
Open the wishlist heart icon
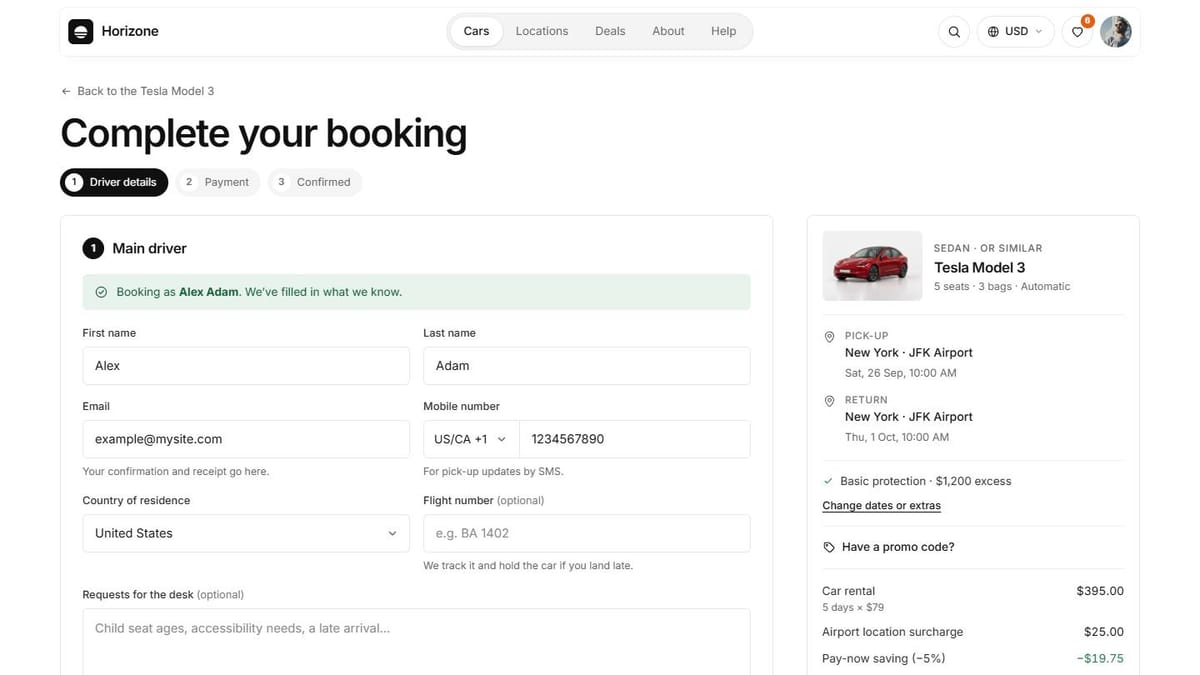(1077, 32)
